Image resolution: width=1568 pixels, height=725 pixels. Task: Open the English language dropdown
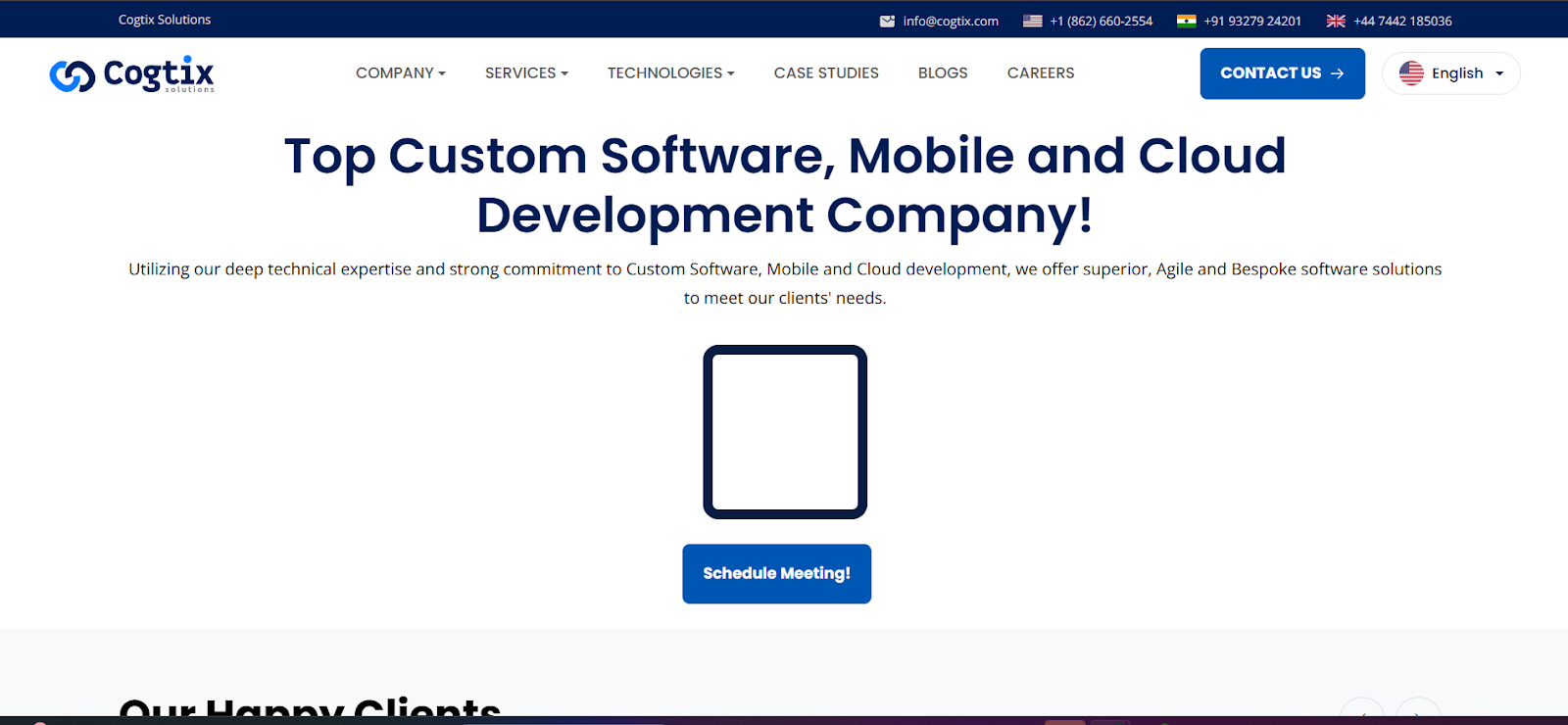tap(1451, 73)
